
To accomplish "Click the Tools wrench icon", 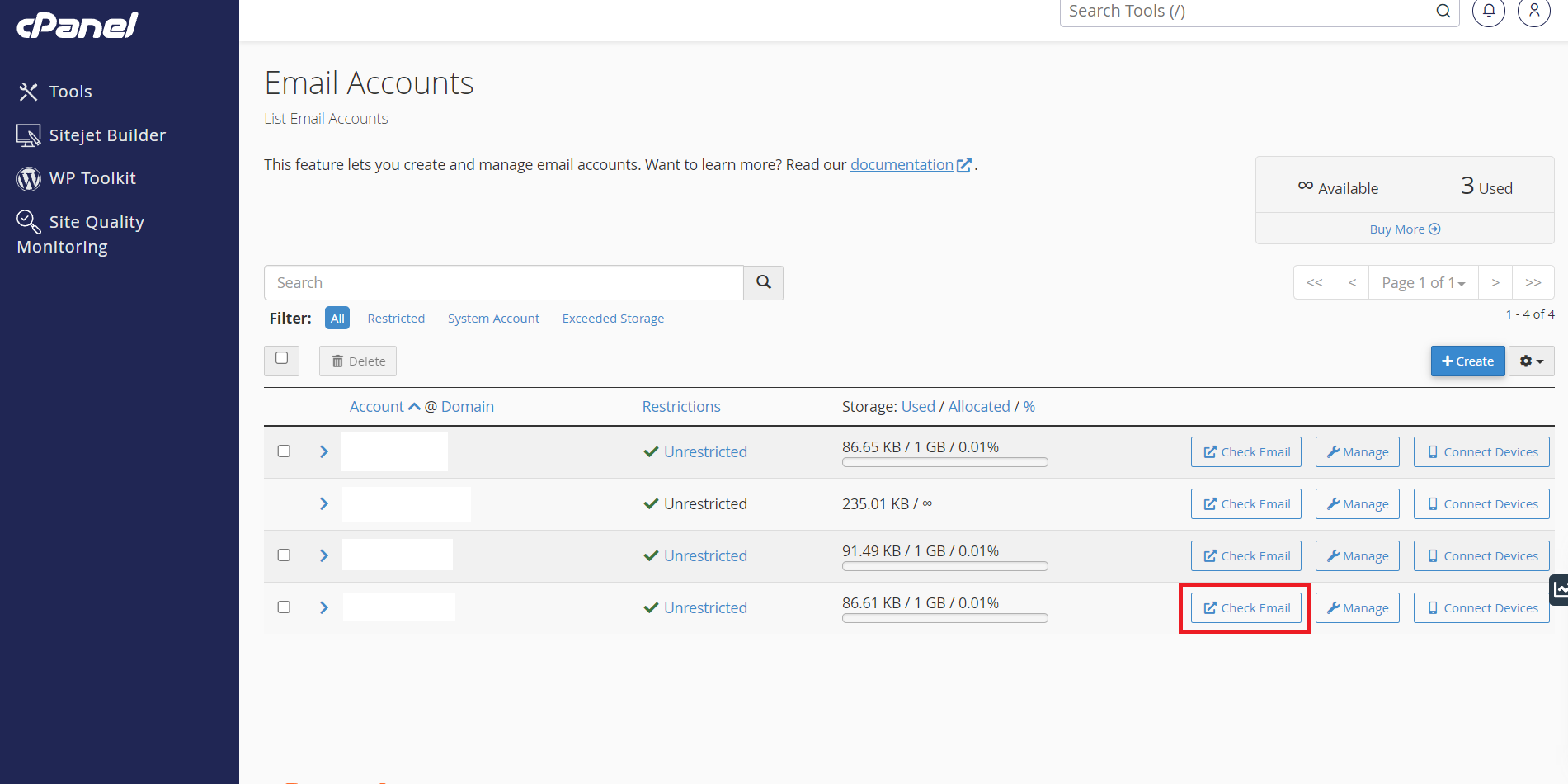I will [x=28, y=92].
